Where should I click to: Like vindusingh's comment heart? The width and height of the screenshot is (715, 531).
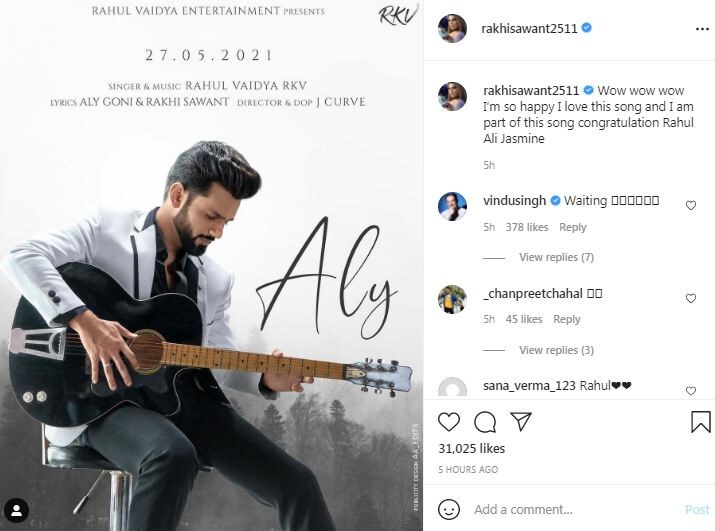coord(691,205)
